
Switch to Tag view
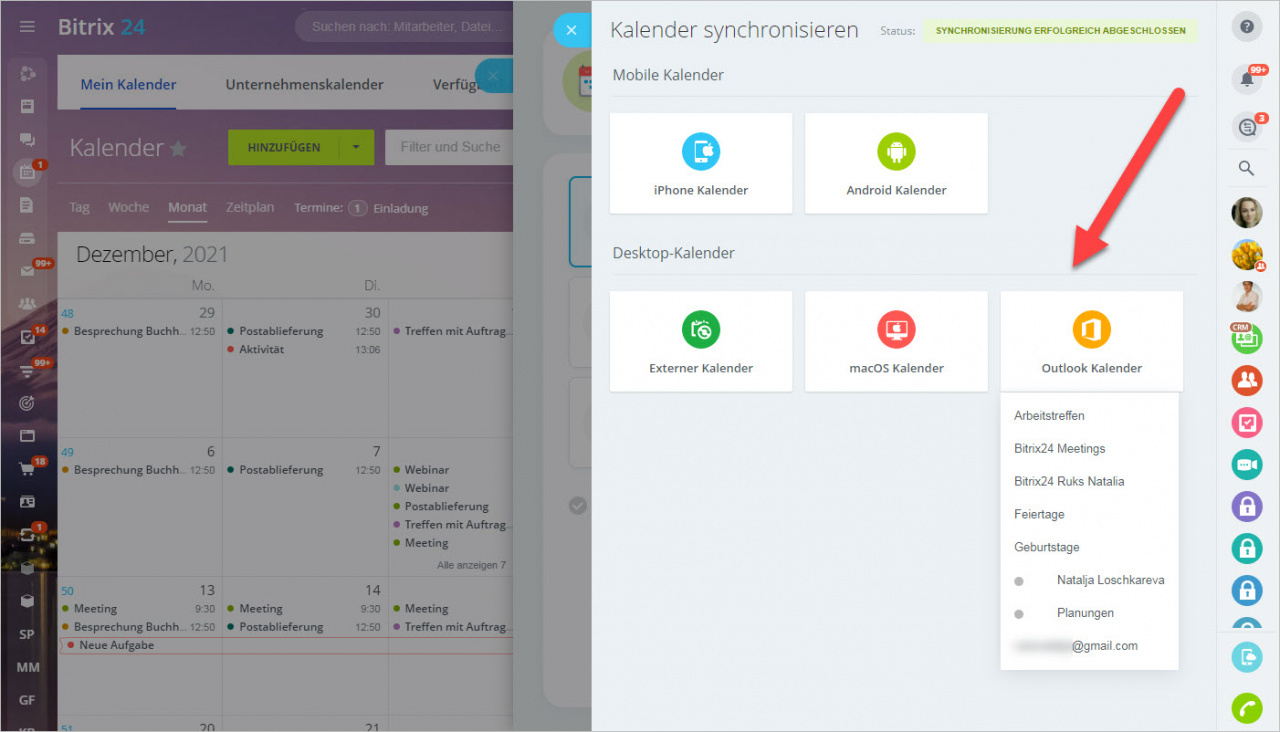(79, 208)
